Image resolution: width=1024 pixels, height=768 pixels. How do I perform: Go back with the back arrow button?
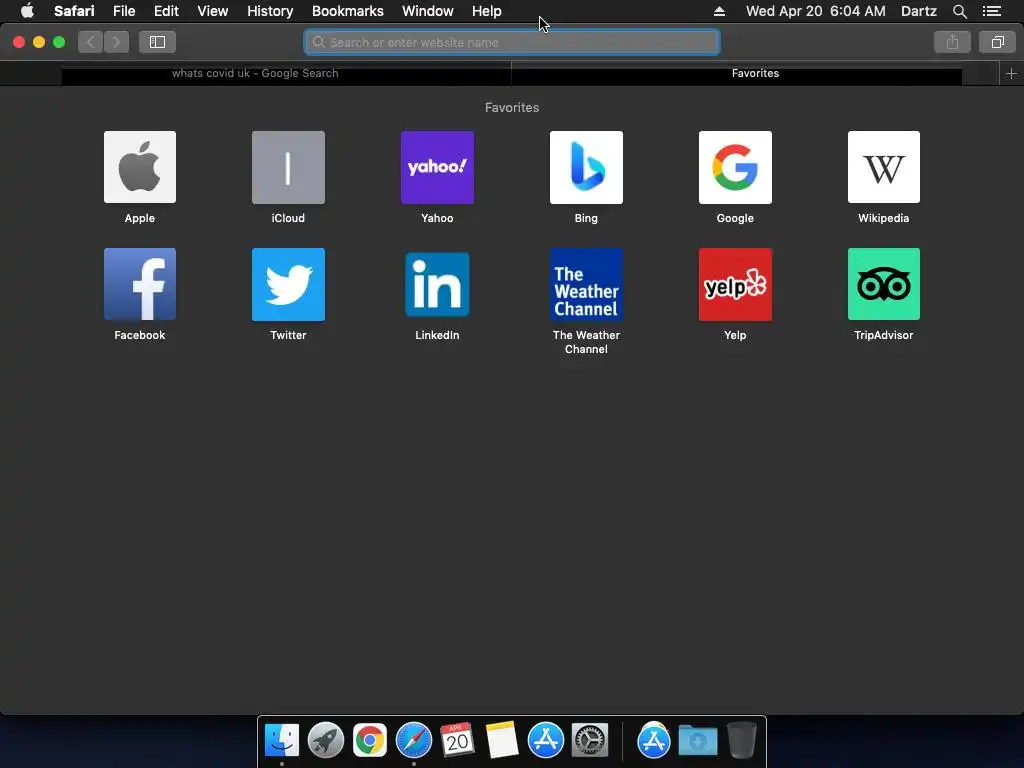pos(90,42)
